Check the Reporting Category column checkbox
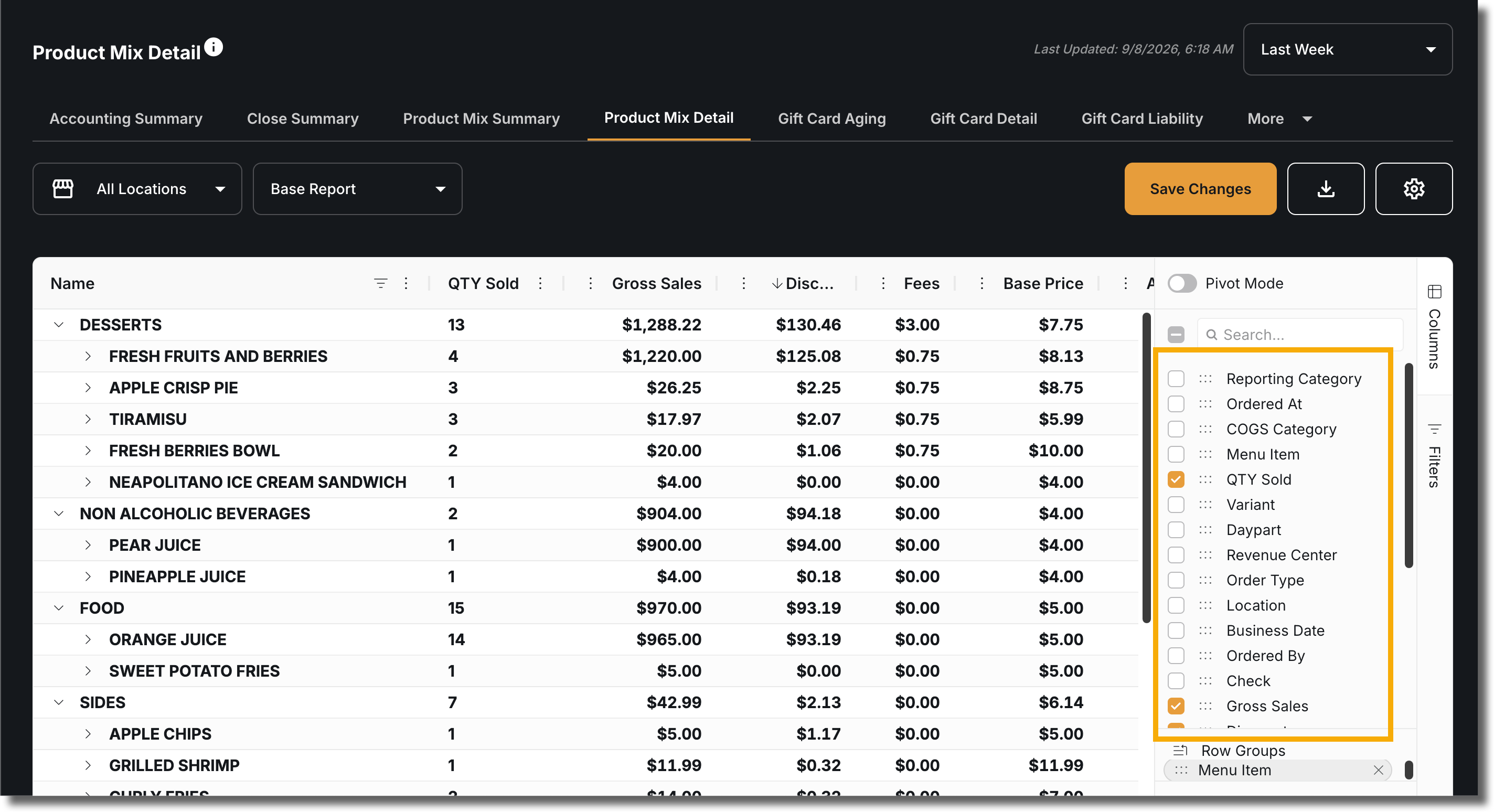The width and height of the screenshot is (1494, 812). pyautogui.click(x=1176, y=379)
